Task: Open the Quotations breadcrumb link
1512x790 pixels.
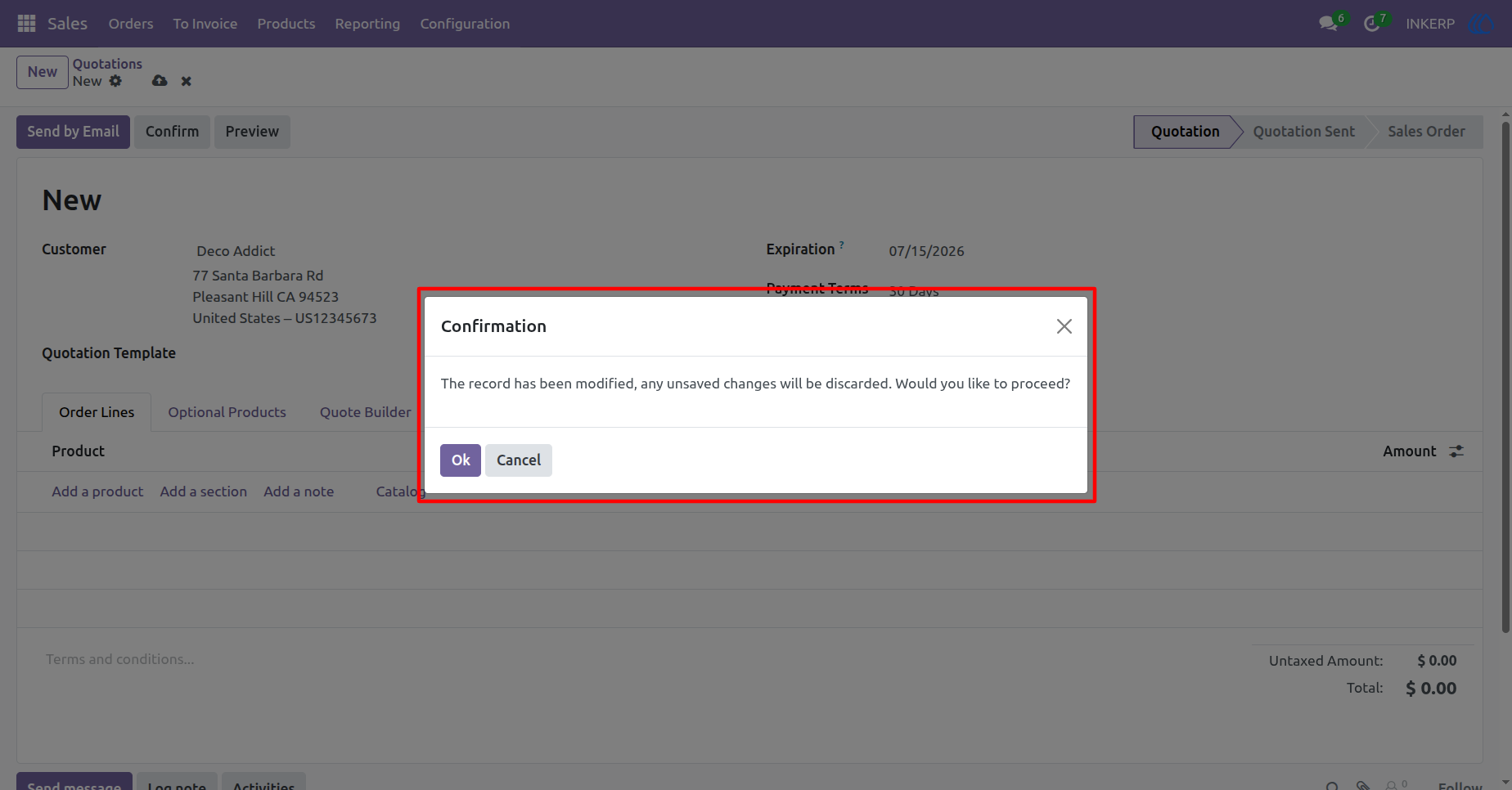Action: click(x=107, y=64)
